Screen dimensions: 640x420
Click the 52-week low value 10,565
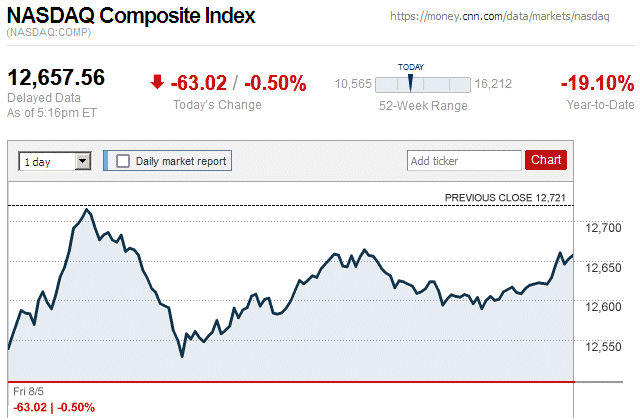pos(352,84)
